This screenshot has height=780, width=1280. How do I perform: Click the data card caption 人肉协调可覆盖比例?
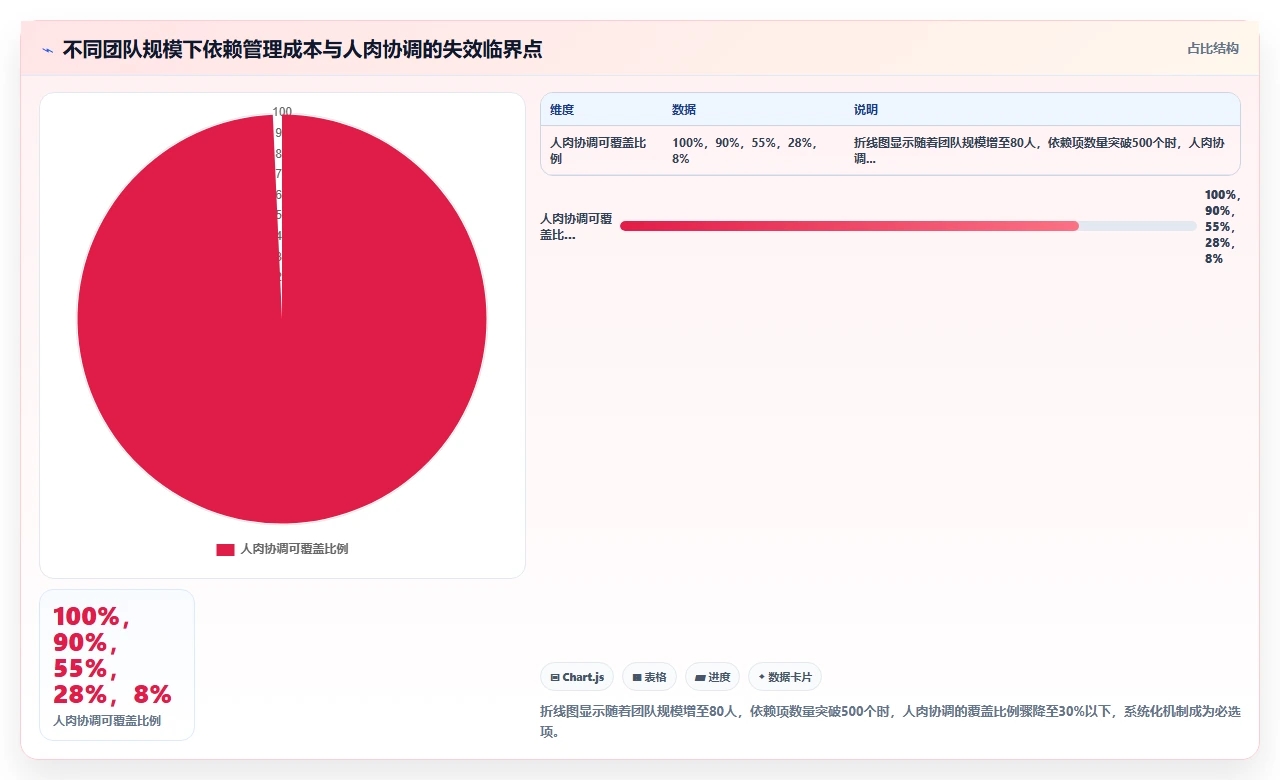pos(107,721)
